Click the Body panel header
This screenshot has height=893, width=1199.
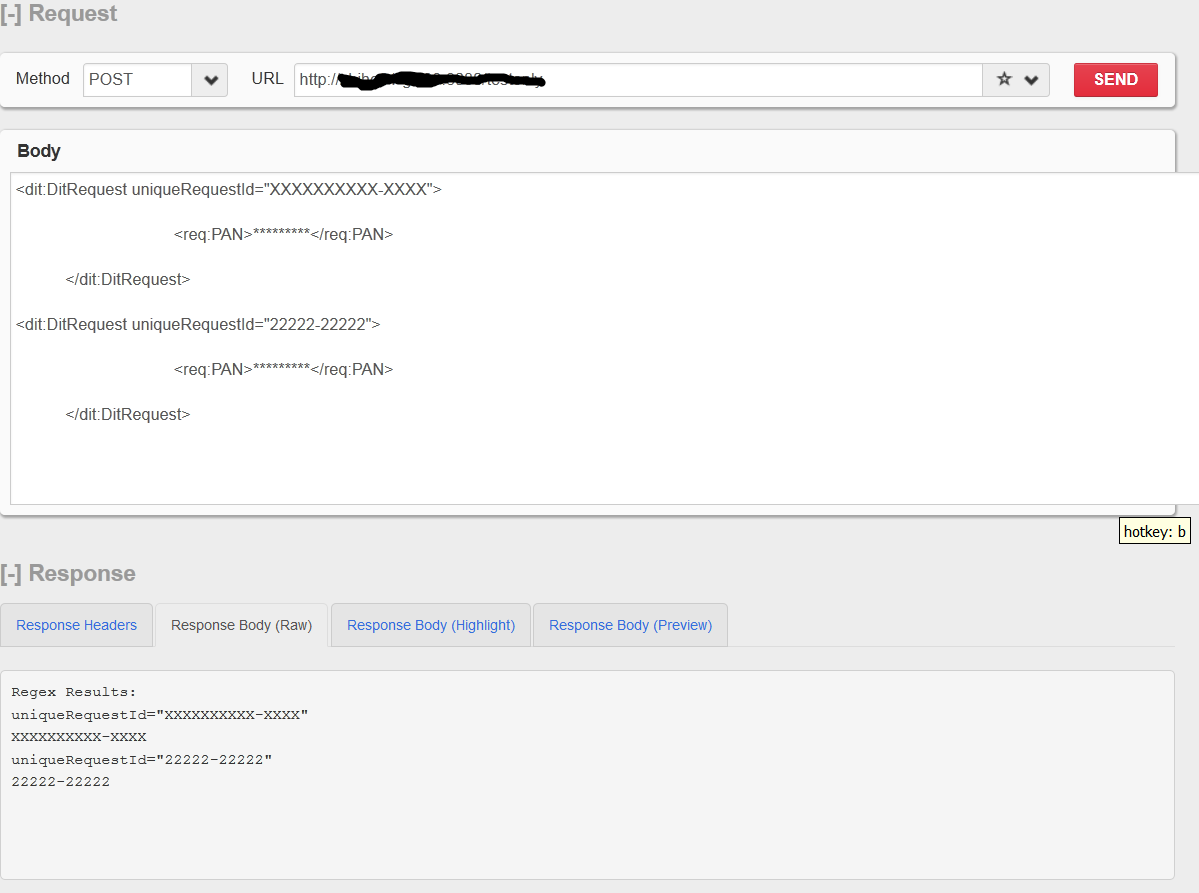[x=38, y=151]
